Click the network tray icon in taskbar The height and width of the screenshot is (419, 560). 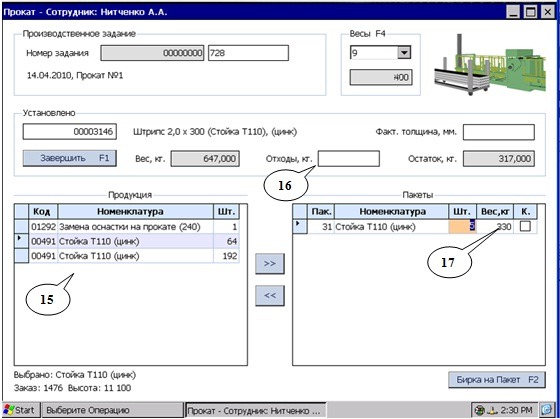coord(480,409)
